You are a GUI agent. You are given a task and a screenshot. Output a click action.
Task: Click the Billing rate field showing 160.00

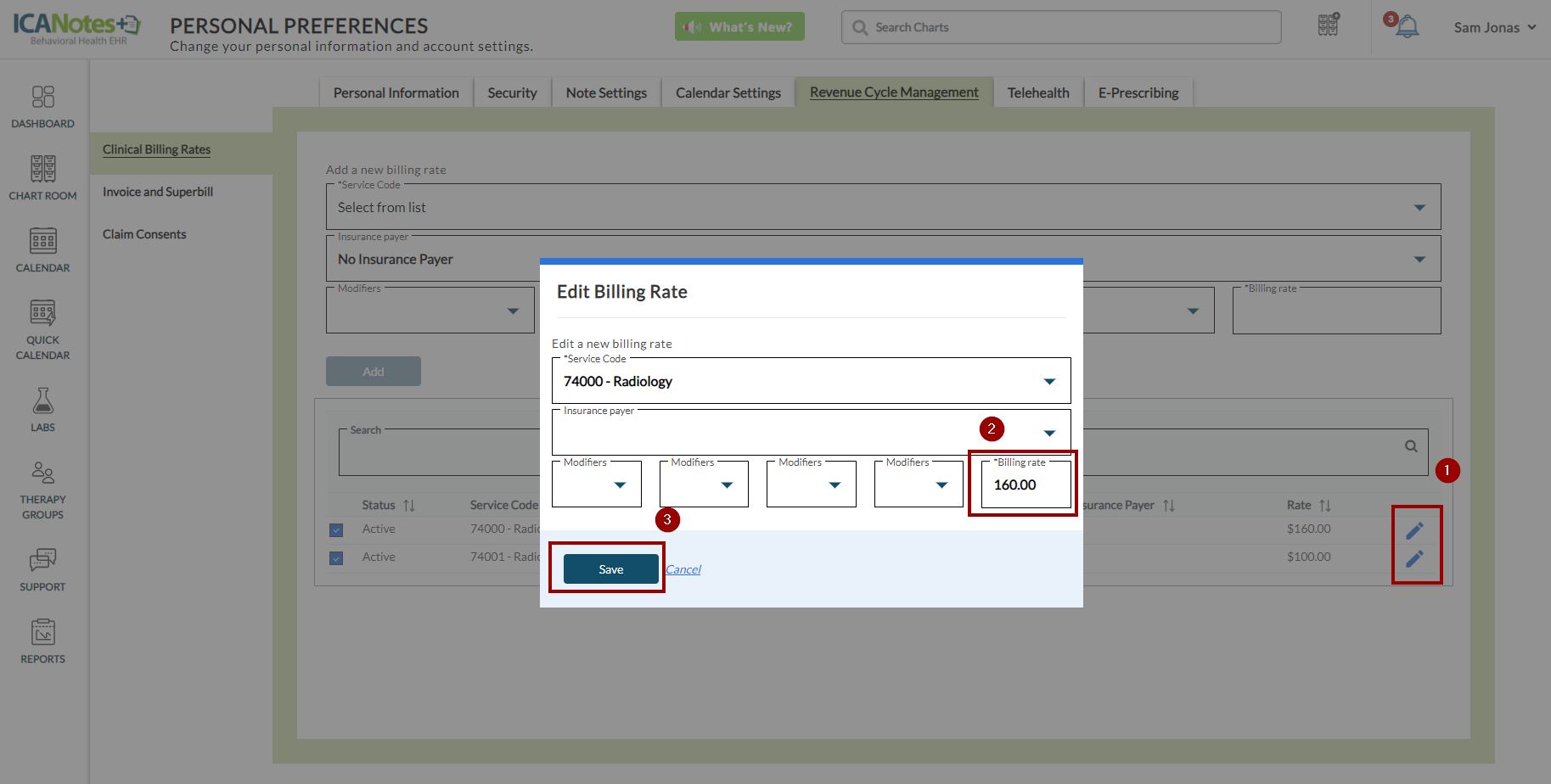click(1025, 485)
